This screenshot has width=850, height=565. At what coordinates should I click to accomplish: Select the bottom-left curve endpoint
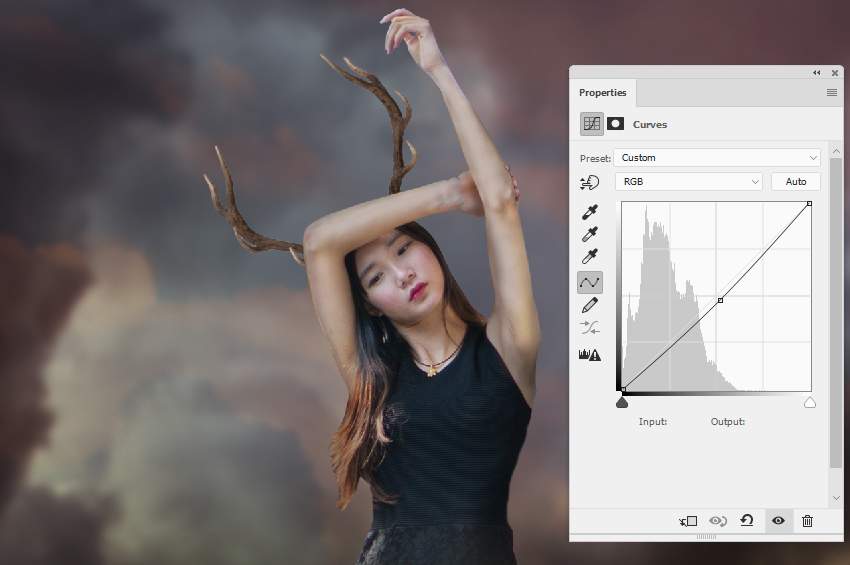623,389
